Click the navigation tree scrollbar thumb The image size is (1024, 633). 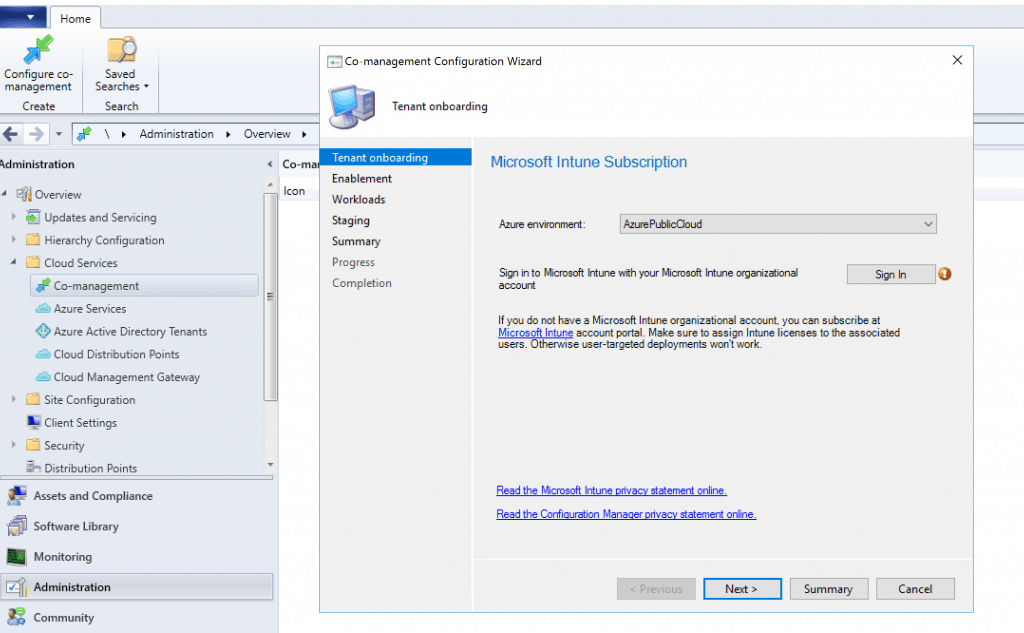[270, 296]
